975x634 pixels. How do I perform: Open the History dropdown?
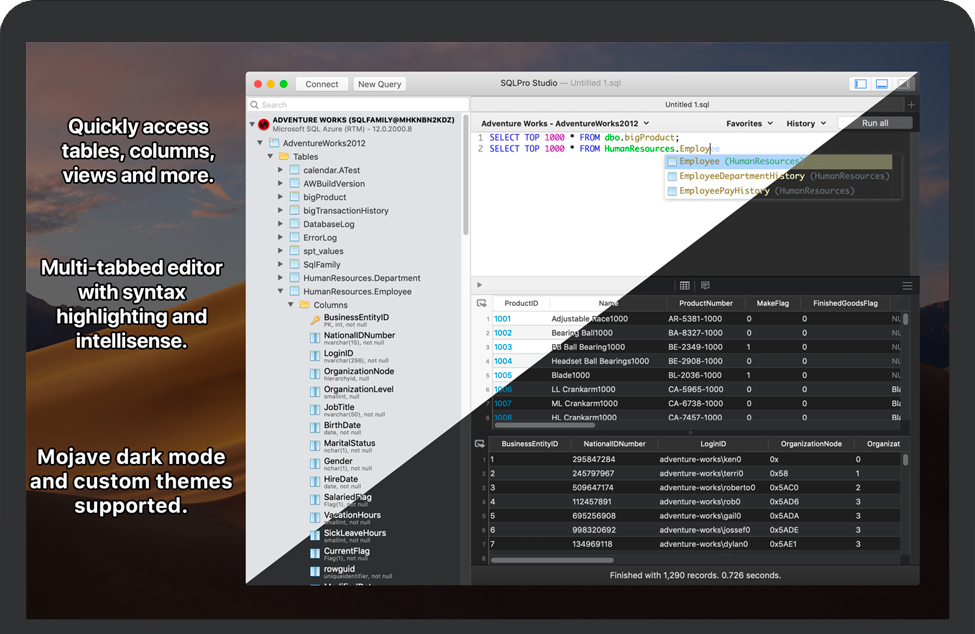806,124
